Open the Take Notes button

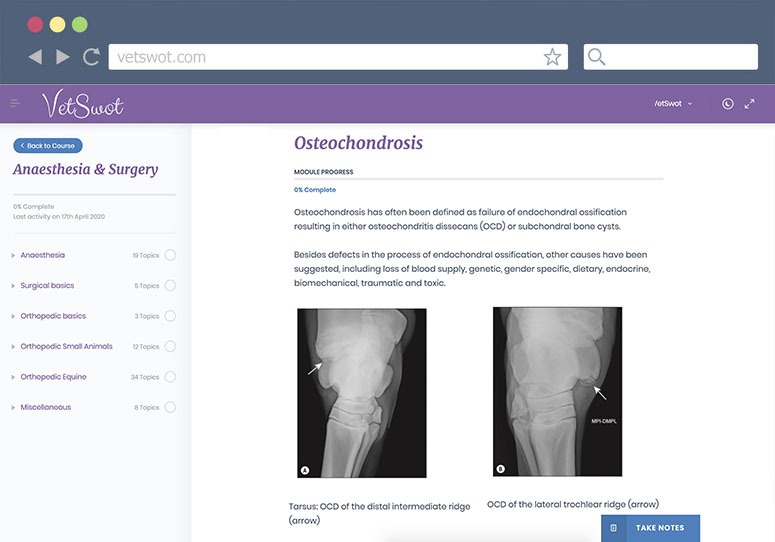point(650,528)
